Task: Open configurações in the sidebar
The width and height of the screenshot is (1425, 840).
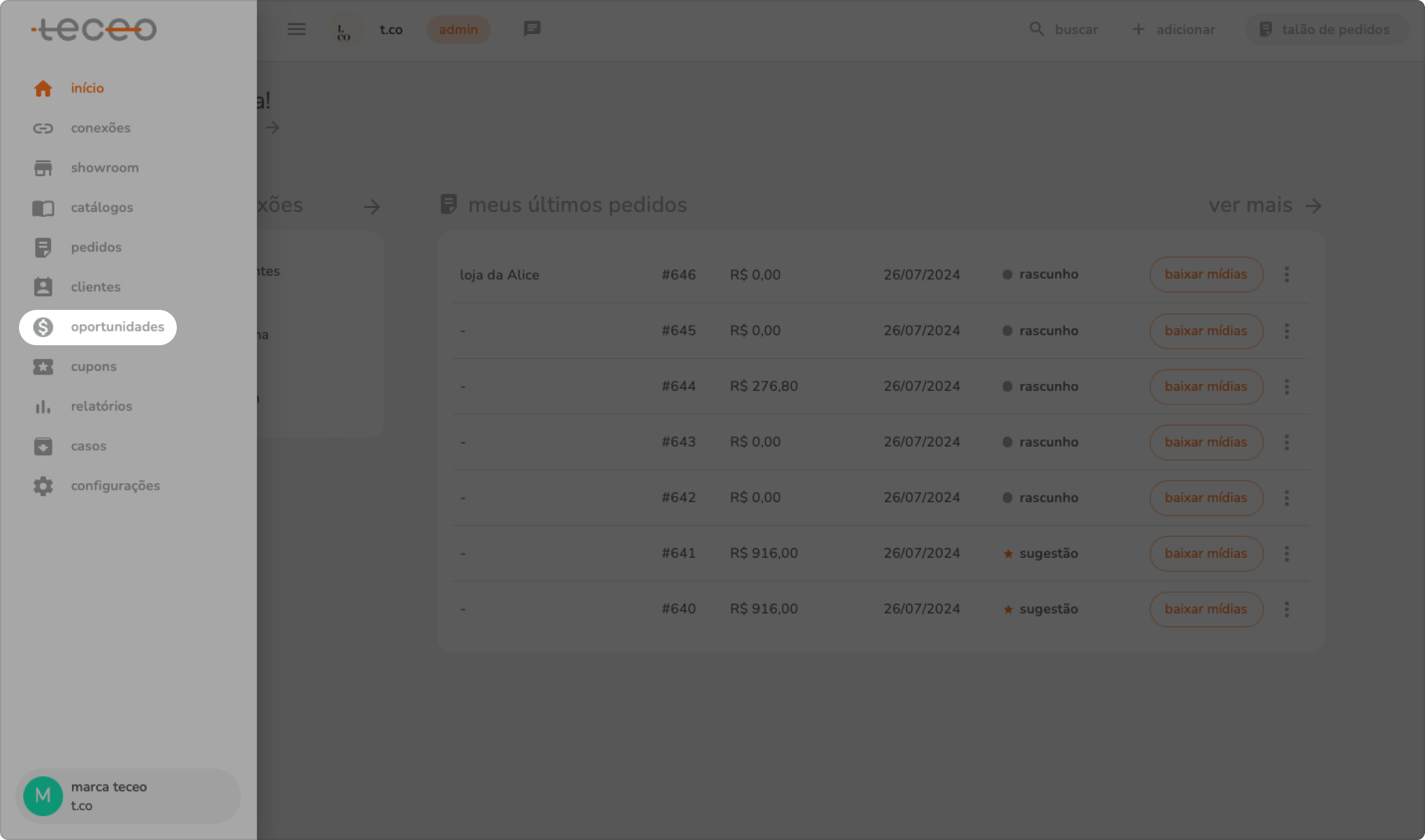Action: pos(115,486)
